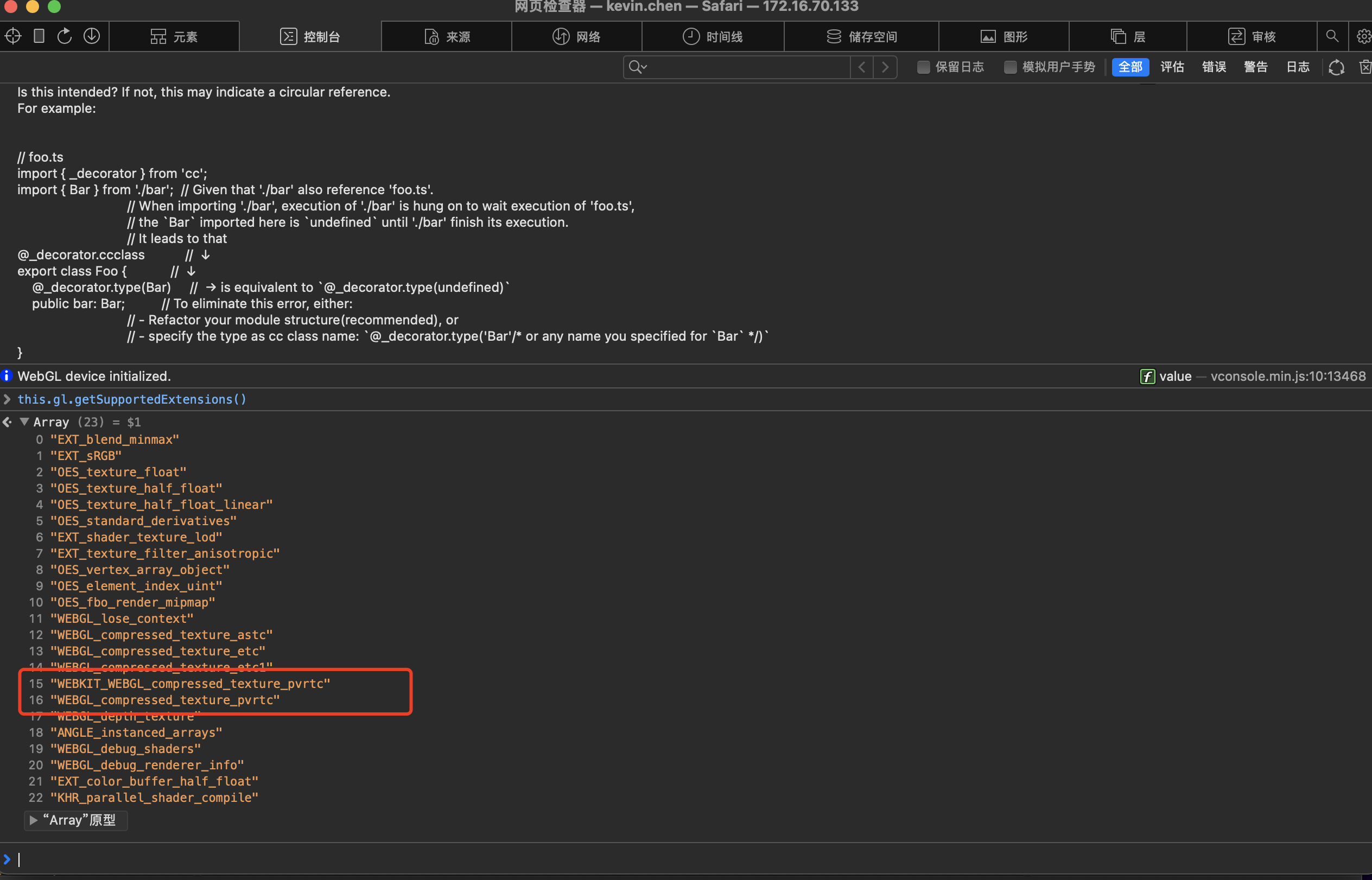Click the 警告 filter button
Image resolution: width=1372 pixels, height=880 pixels.
click(x=1255, y=67)
